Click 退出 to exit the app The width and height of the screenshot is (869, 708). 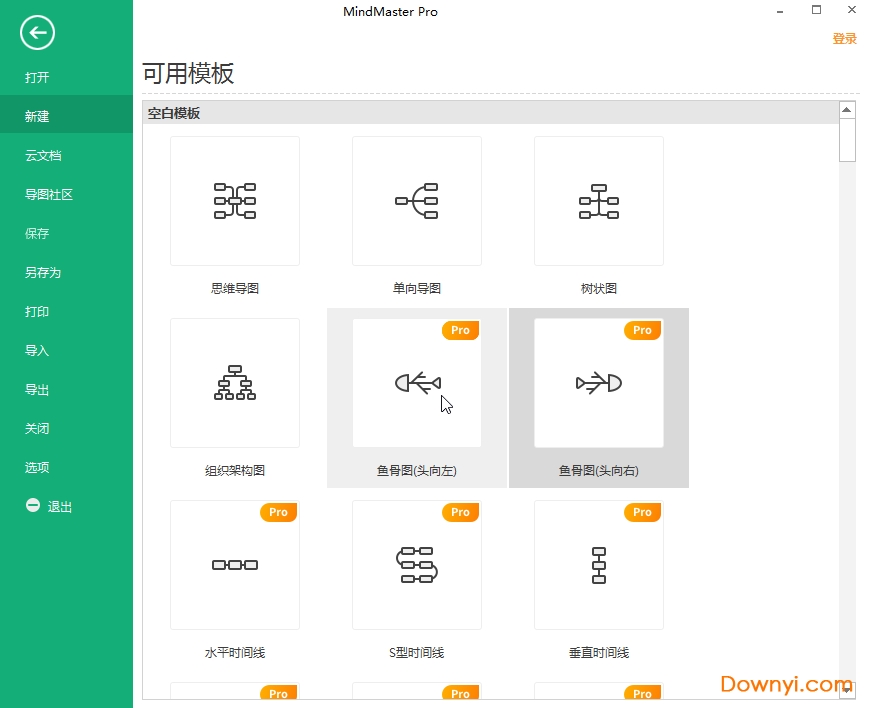[60, 507]
